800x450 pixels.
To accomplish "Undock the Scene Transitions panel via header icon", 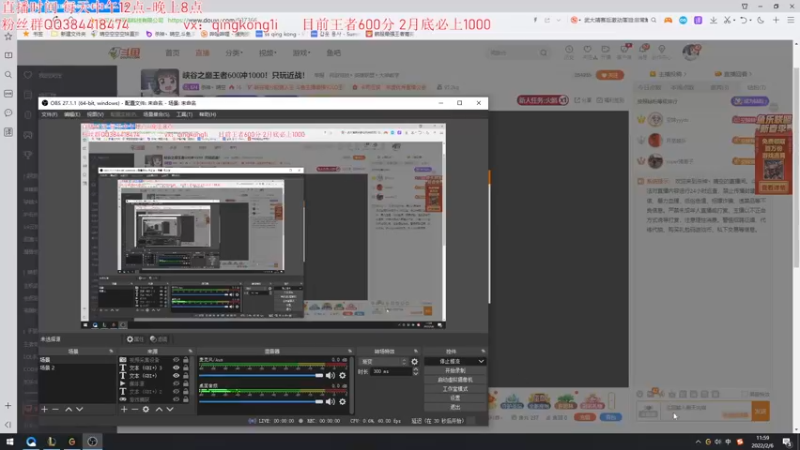I will (416, 351).
